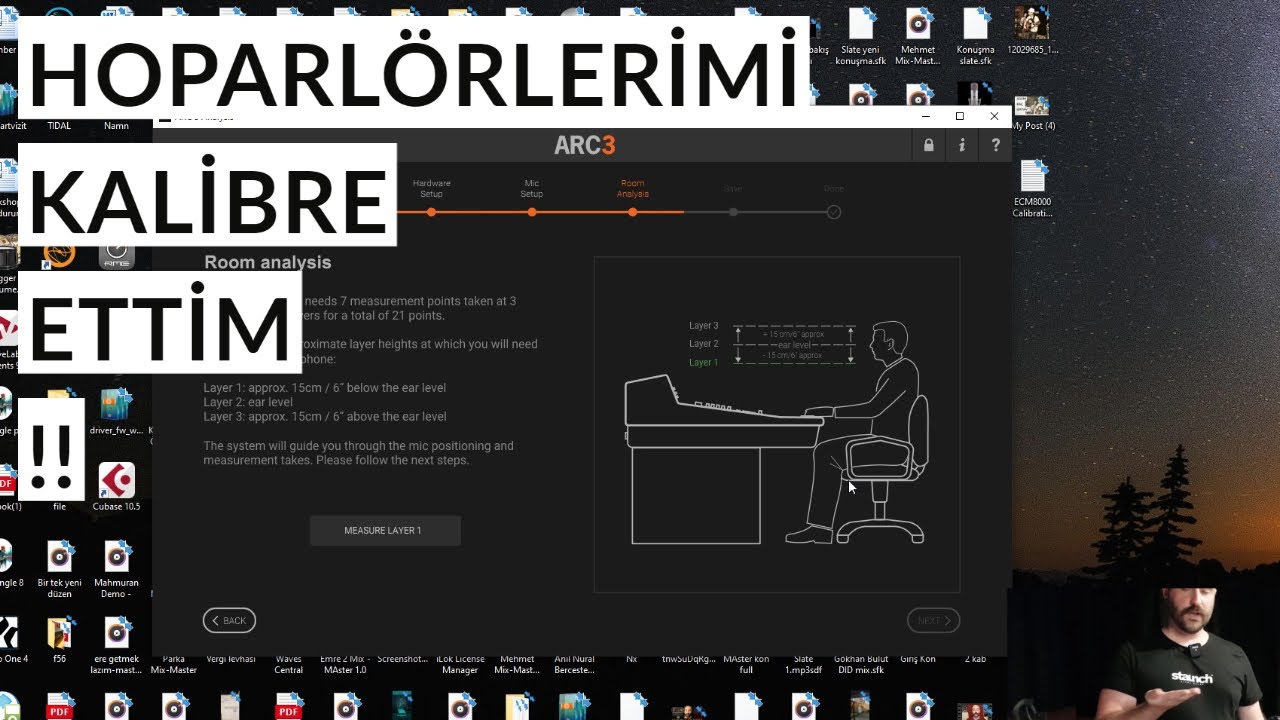Viewport: 1280px width, 720px height.
Task: Click the MAster kon full label
Action: (x=745, y=664)
